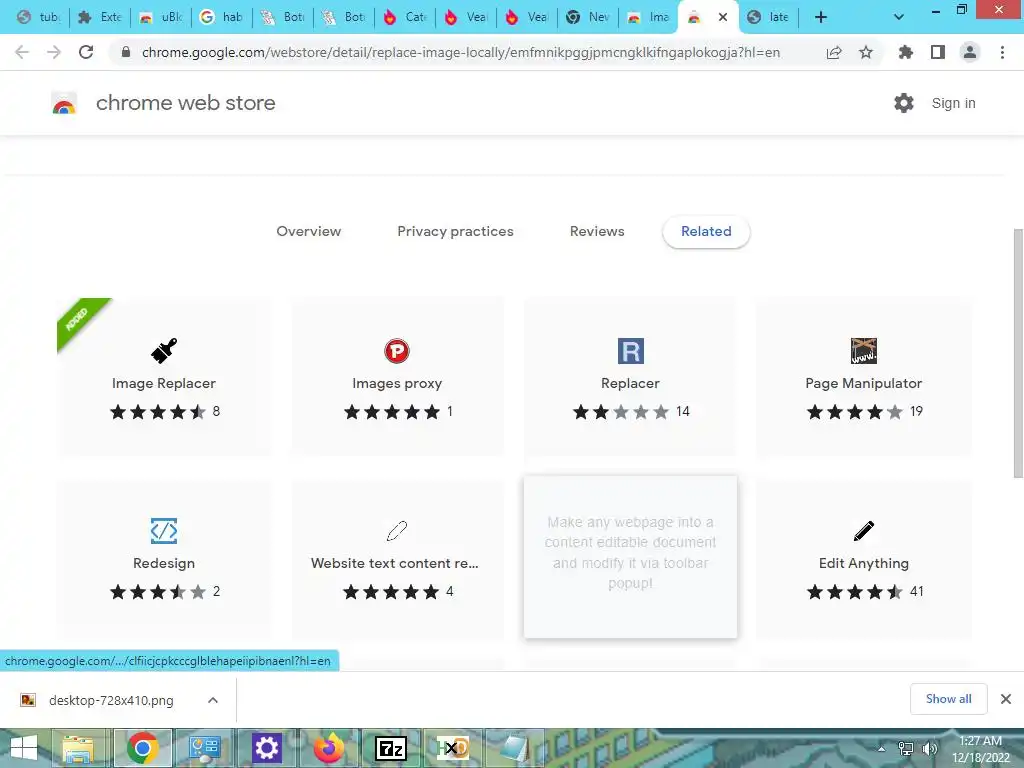
Task: Open the Extensions puzzle icon in toolbar
Action: click(x=905, y=52)
